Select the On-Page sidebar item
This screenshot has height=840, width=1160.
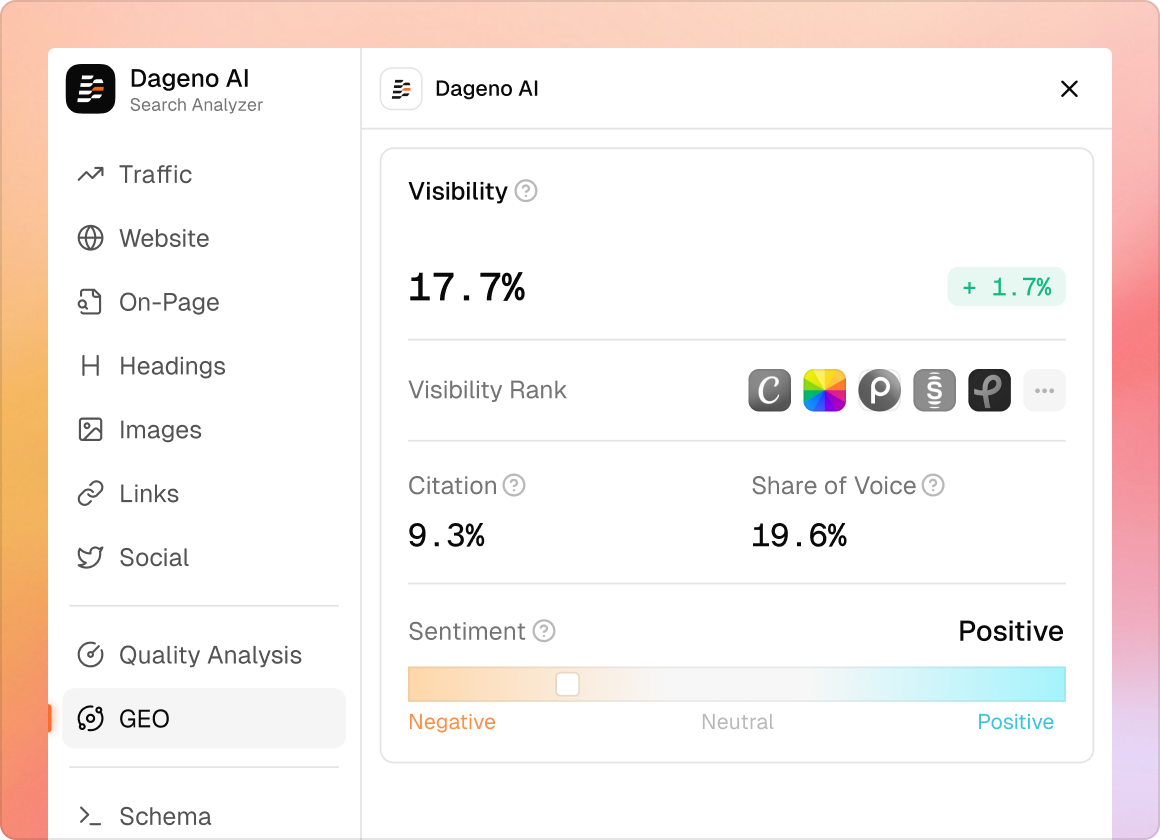pos(169,303)
